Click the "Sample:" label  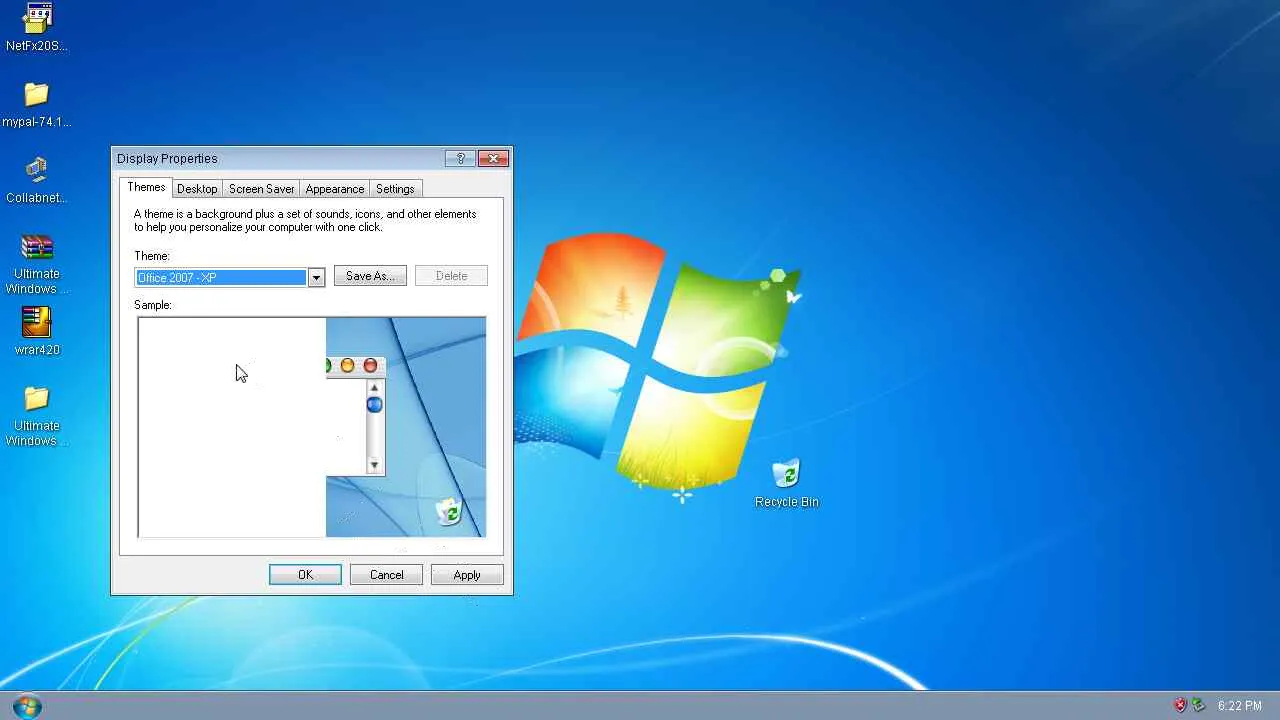point(153,305)
